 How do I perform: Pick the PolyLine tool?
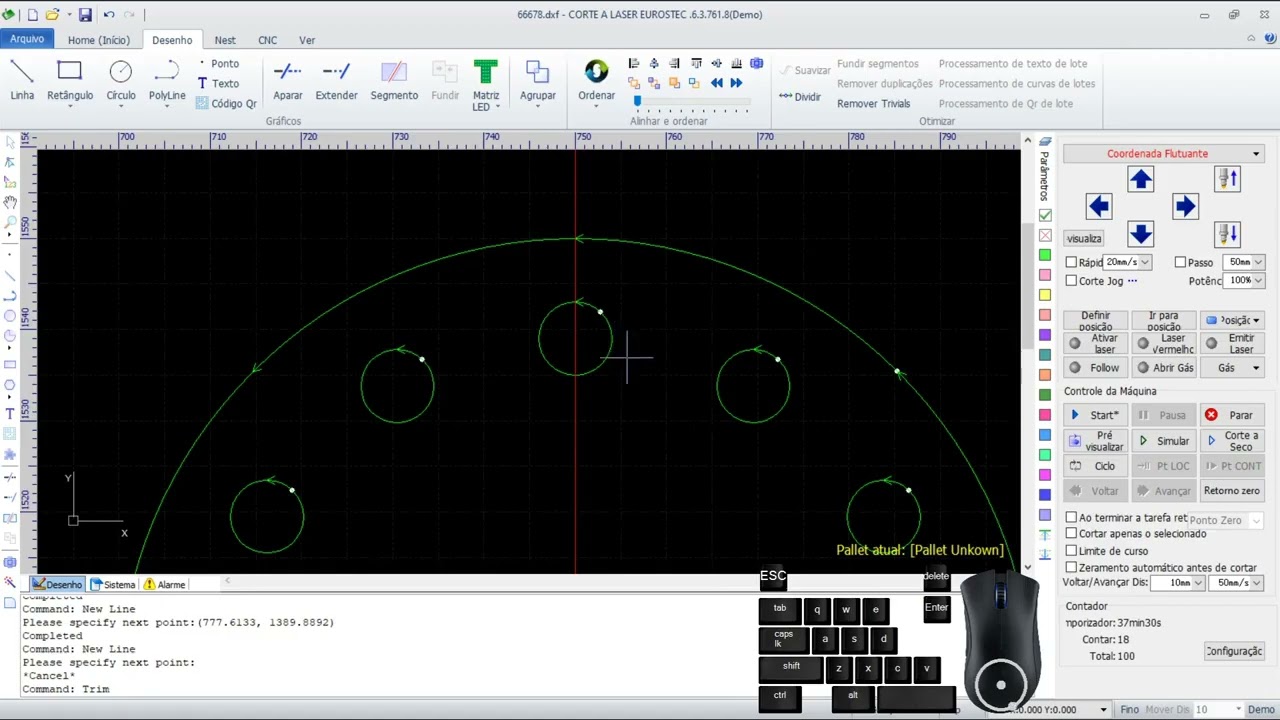(x=167, y=81)
